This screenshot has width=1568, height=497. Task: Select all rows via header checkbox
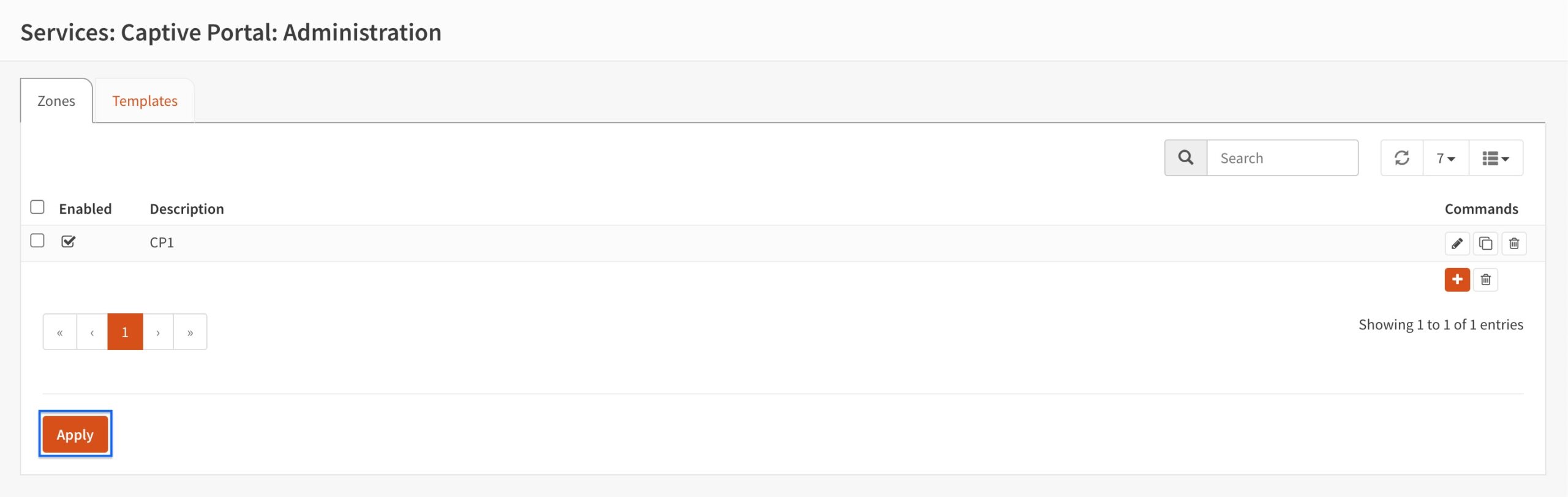(37, 207)
